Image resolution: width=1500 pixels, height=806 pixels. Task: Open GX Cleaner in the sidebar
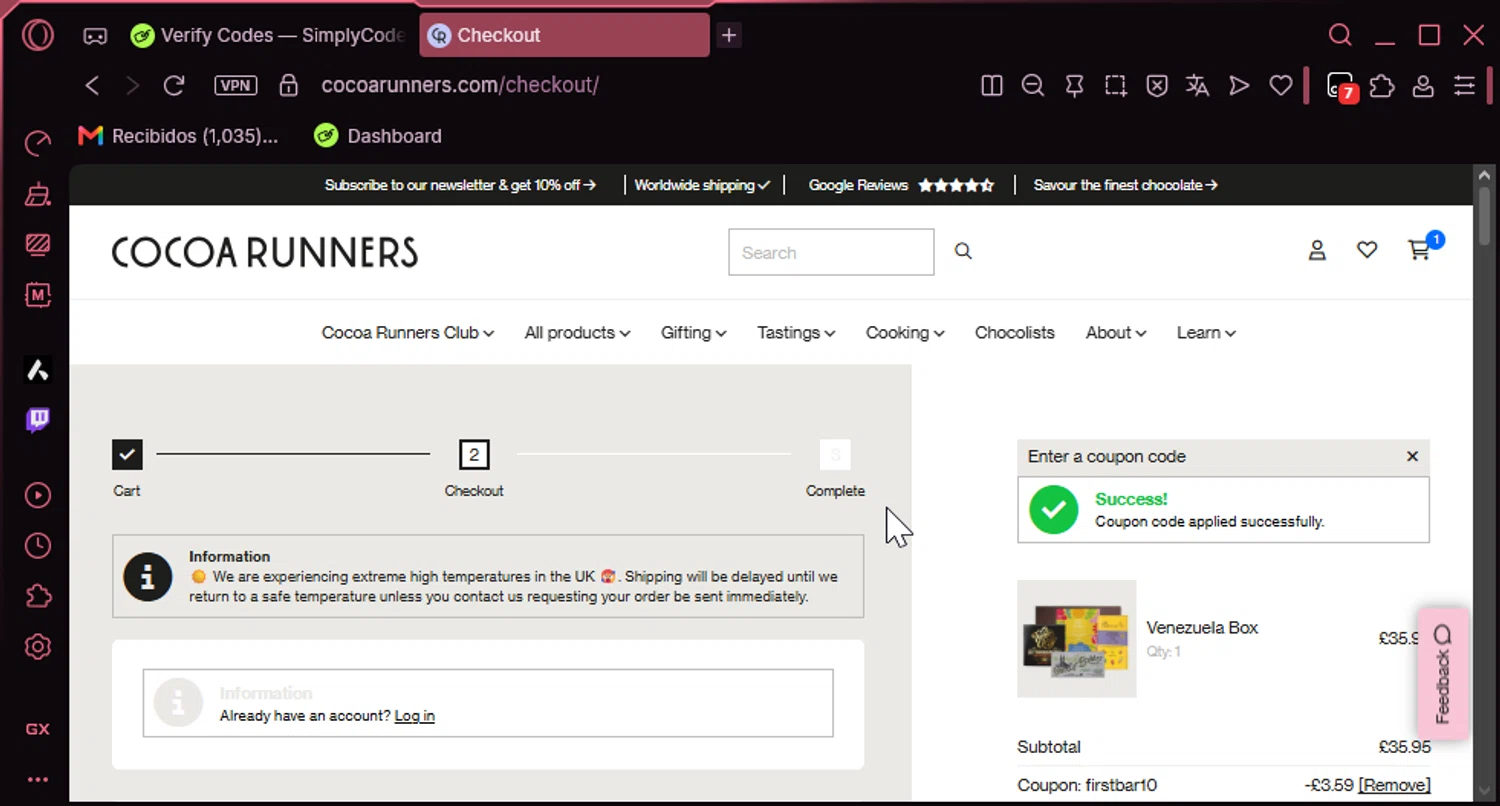[x=38, y=194]
